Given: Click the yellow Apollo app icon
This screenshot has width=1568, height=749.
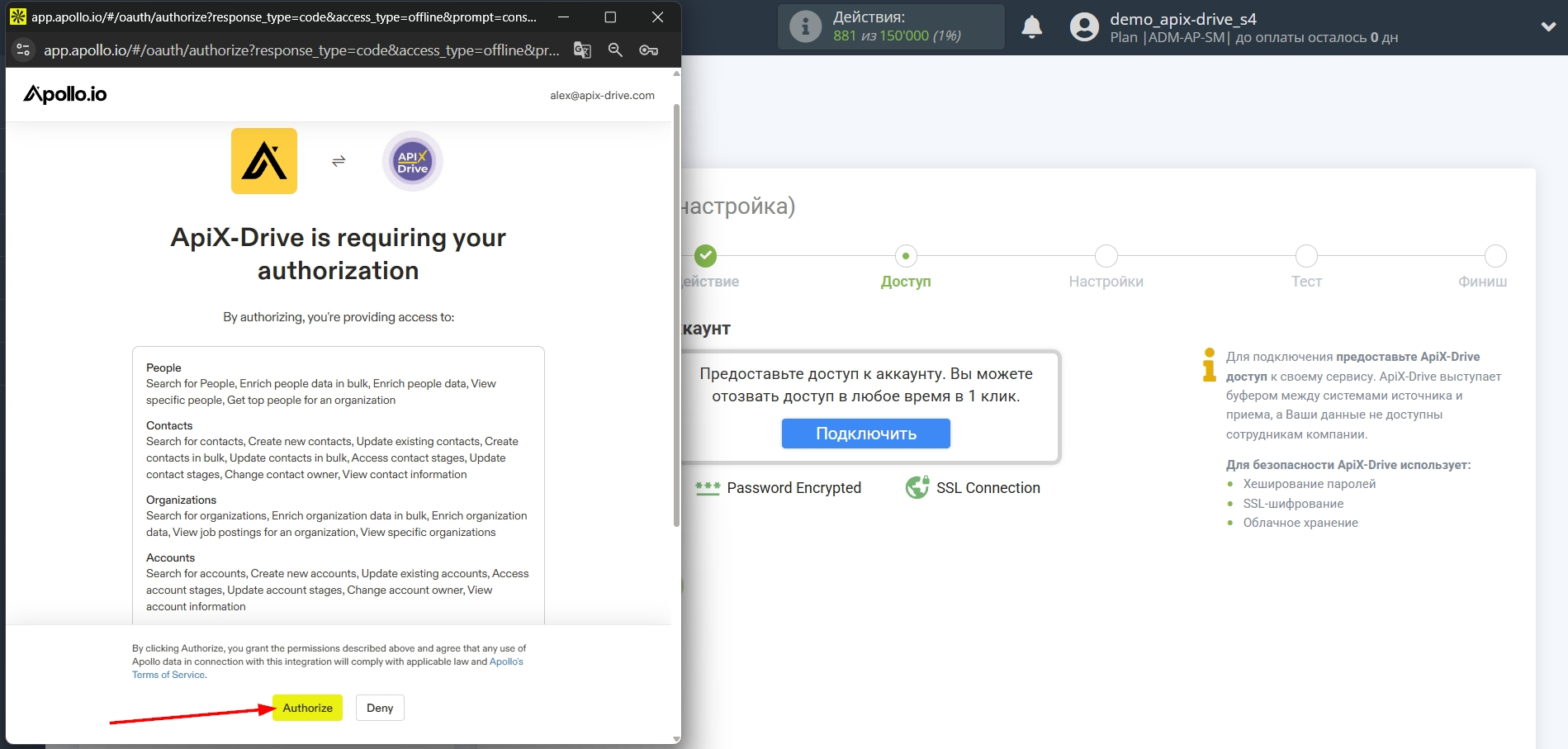Looking at the screenshot, I should tap(264, 161).
